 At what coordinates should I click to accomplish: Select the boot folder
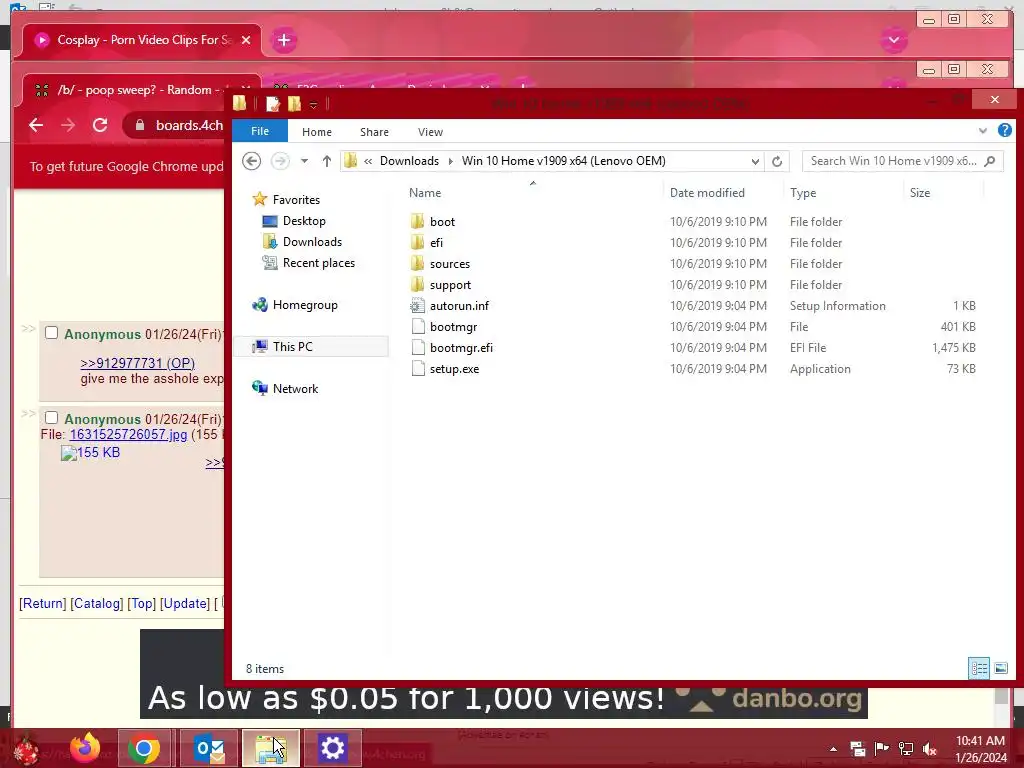(x=443, y=222)
